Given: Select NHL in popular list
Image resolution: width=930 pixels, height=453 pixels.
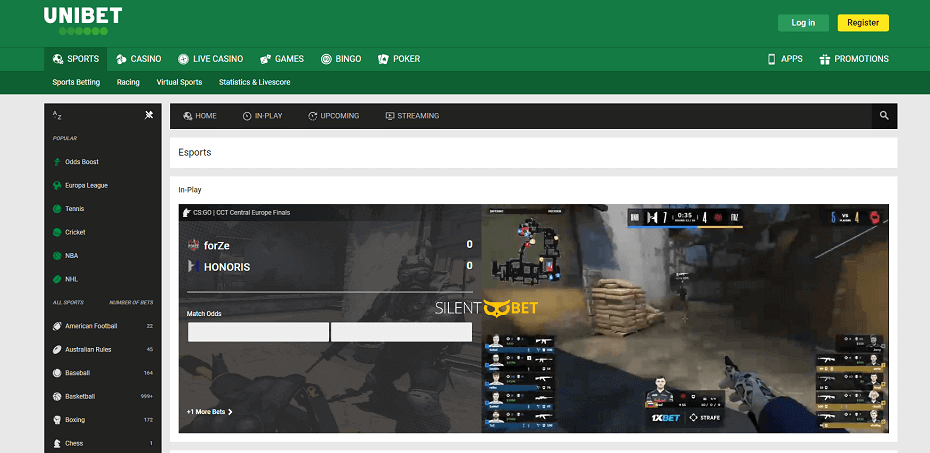Looking at the screenshot, I should pos(71,279).
